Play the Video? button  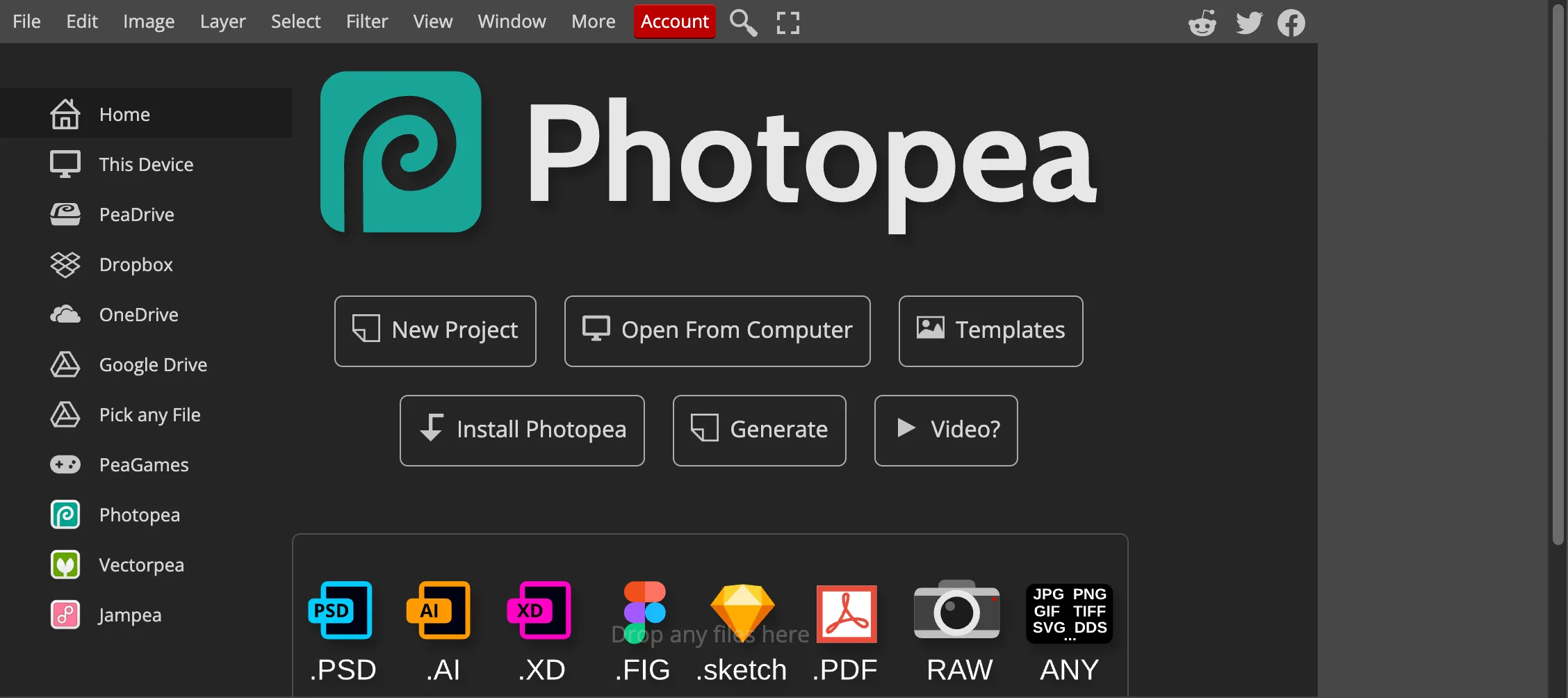click(x=946, y=430)
